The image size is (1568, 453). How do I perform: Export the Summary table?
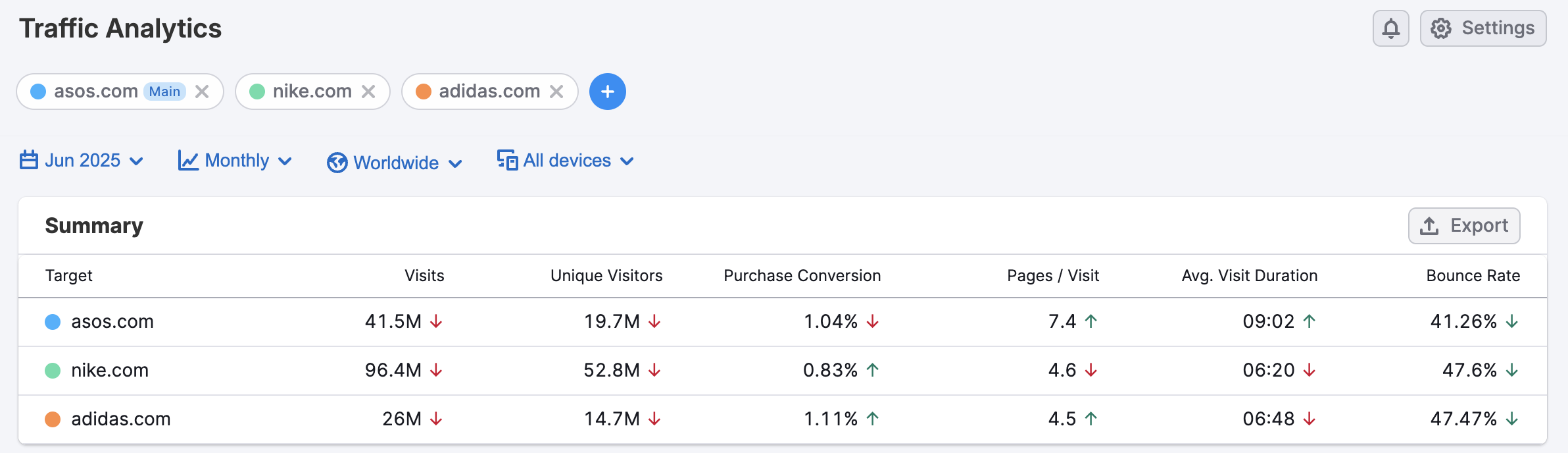(x=1463, y=226)
